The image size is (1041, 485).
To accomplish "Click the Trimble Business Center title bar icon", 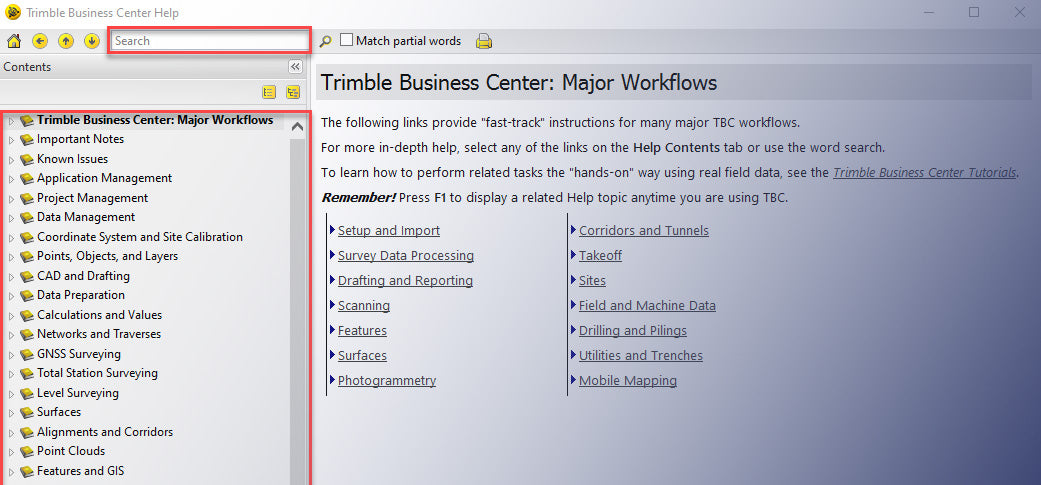I will coord(13,13).
